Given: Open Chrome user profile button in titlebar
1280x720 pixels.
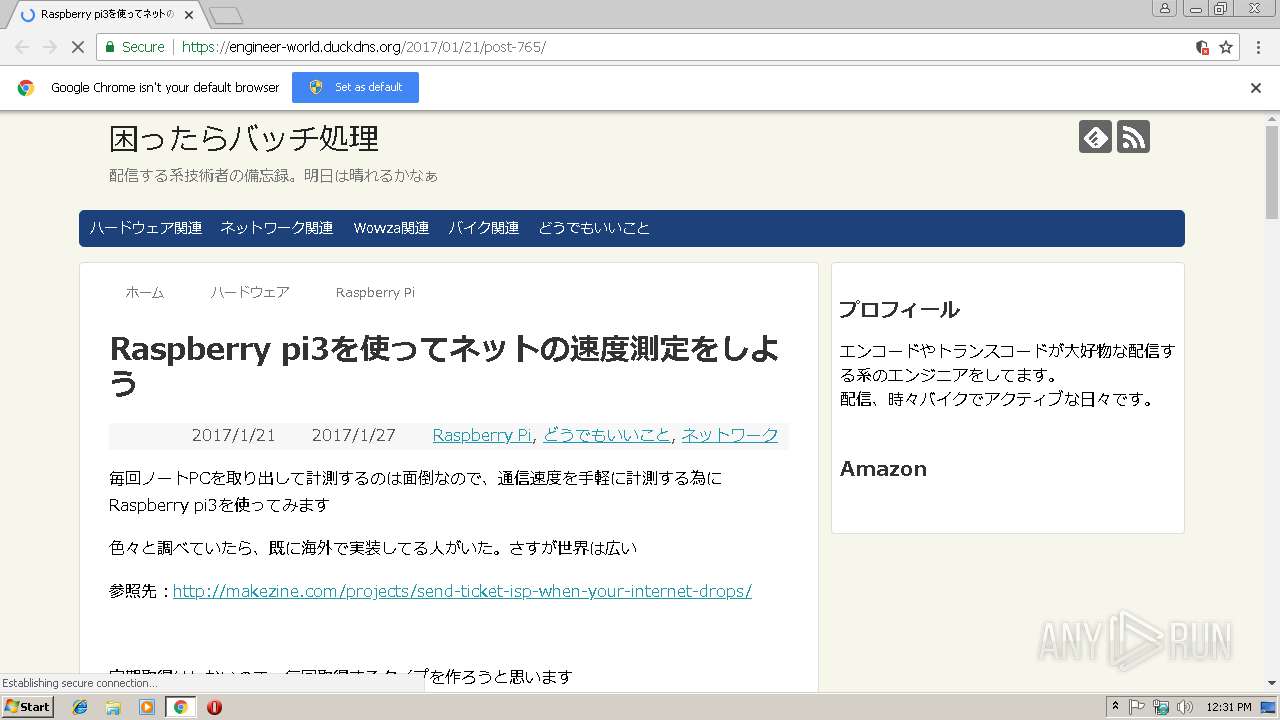Looking at the screenshot, I should point(1164,8).
